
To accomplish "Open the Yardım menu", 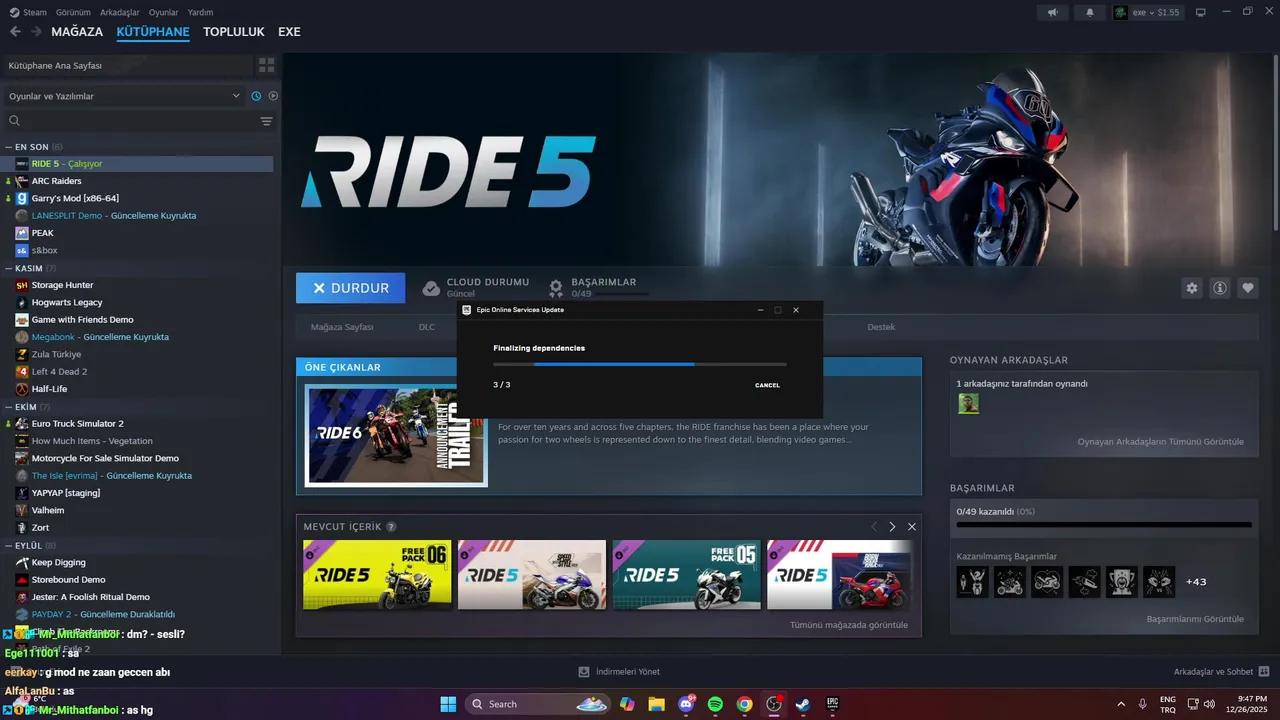I will coord(200,12).
